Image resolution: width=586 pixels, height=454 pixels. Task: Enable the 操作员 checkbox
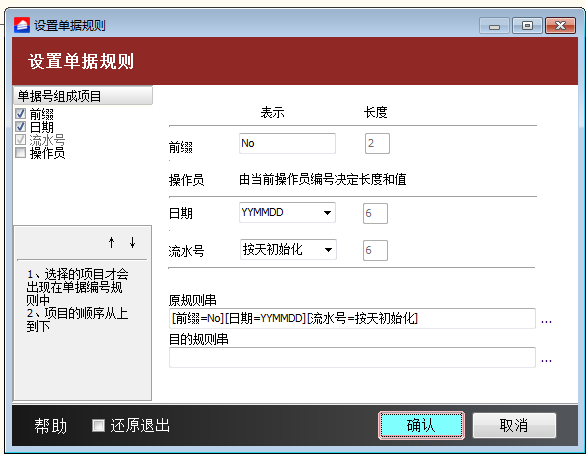click(x=21, y=152)
